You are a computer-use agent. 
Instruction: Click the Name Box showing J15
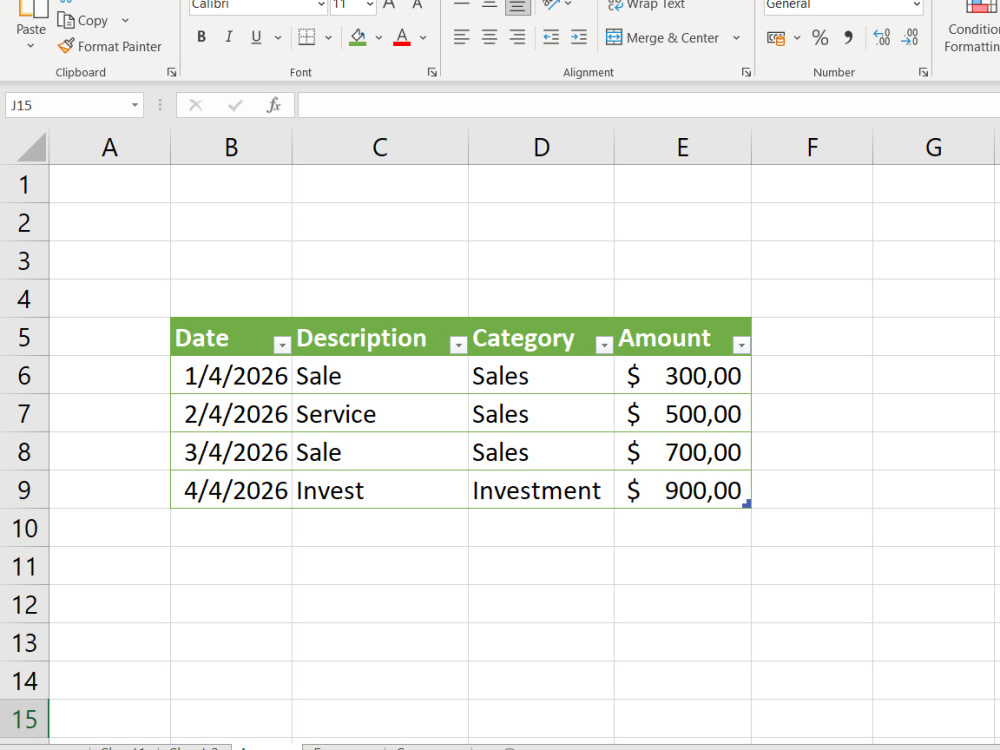click(x=67, y=105)
